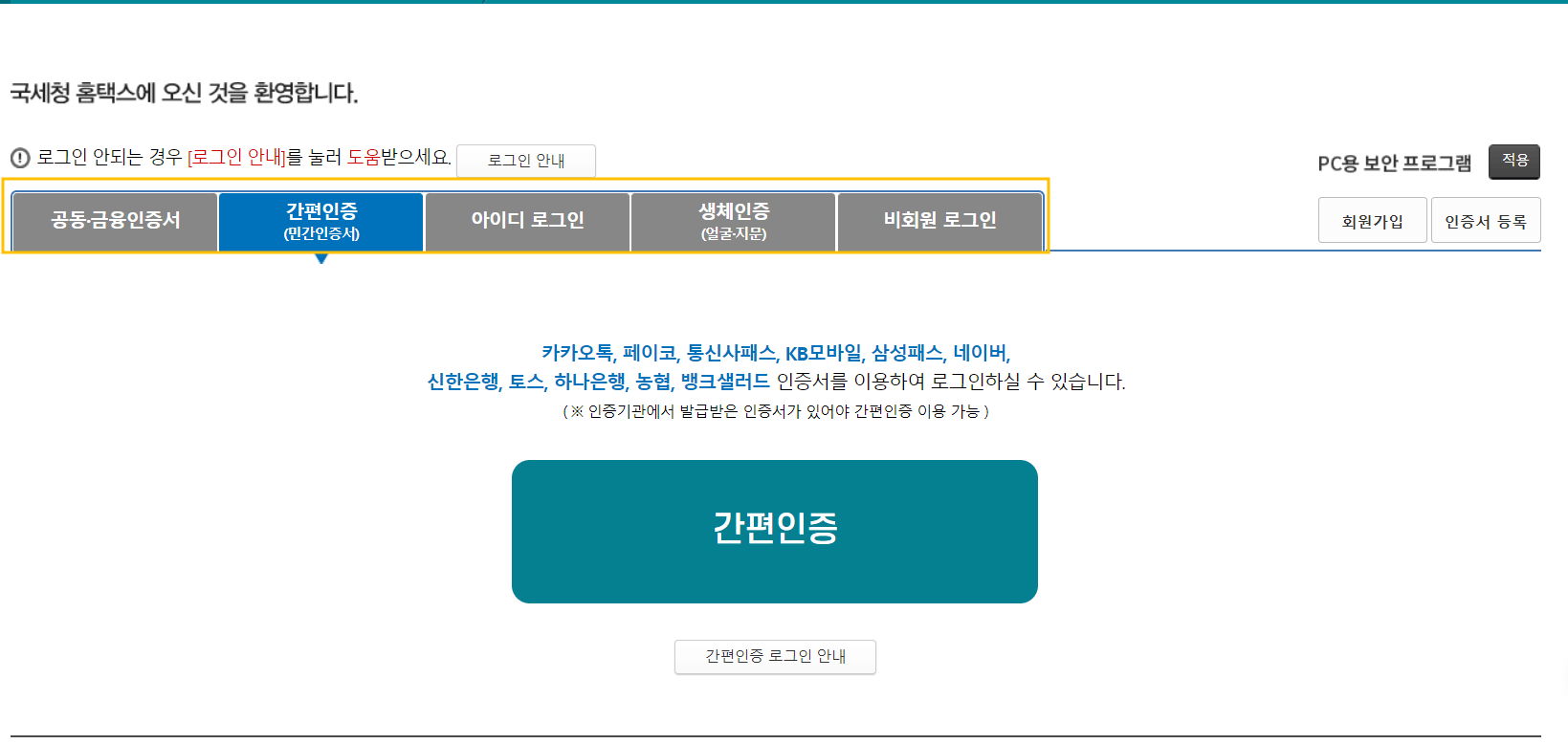This screenshot has width=1568, height=744.
Task: Click the 삼성패스 provider name
Action: 907,353
